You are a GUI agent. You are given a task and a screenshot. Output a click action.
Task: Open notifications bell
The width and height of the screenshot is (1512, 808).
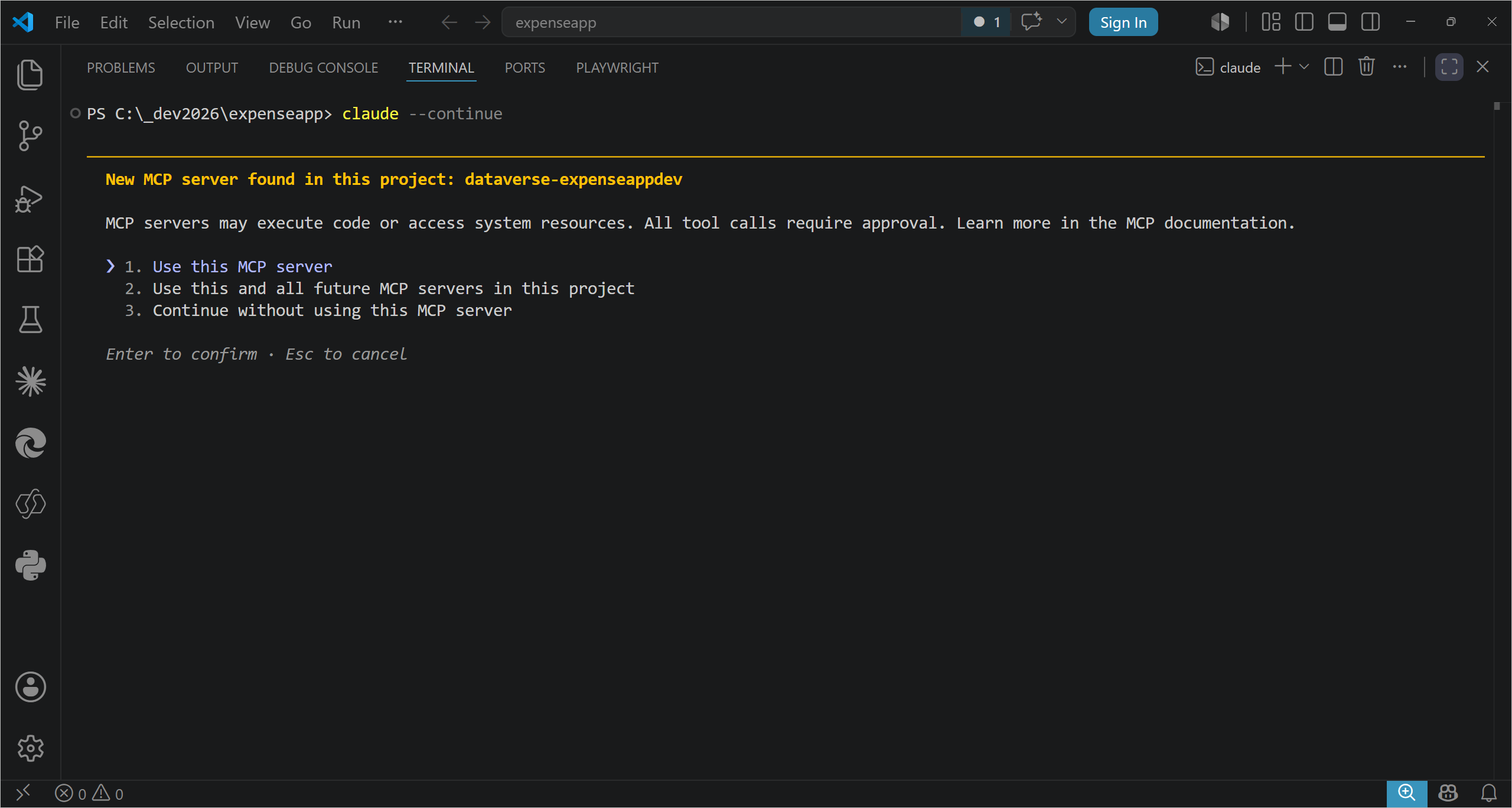1489,793
